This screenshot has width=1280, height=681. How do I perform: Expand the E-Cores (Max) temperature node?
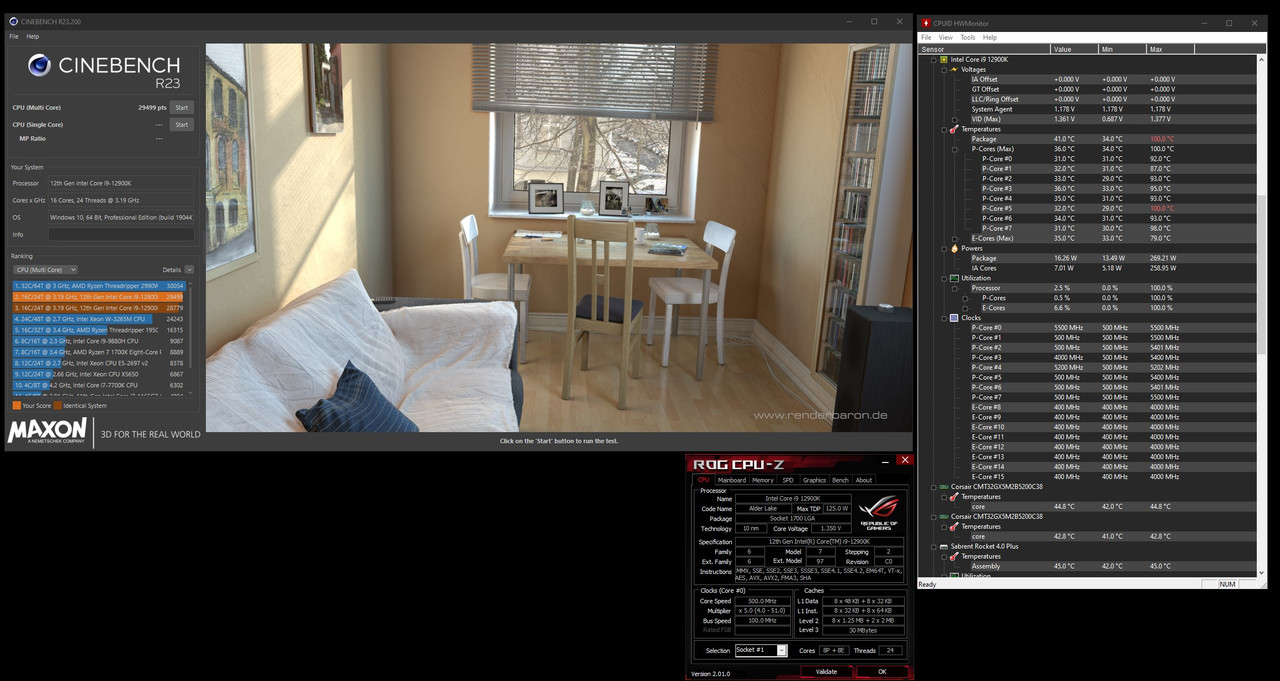(954, 238)
